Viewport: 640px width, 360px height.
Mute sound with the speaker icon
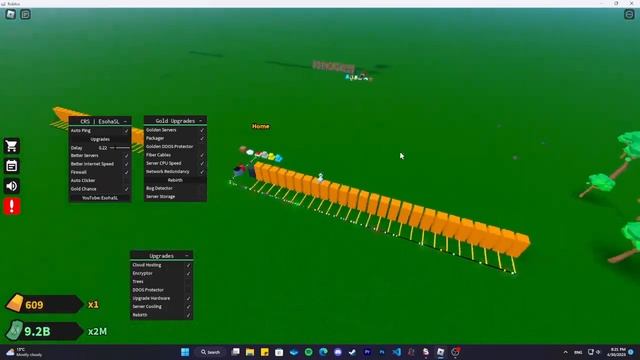coord(12,186)
